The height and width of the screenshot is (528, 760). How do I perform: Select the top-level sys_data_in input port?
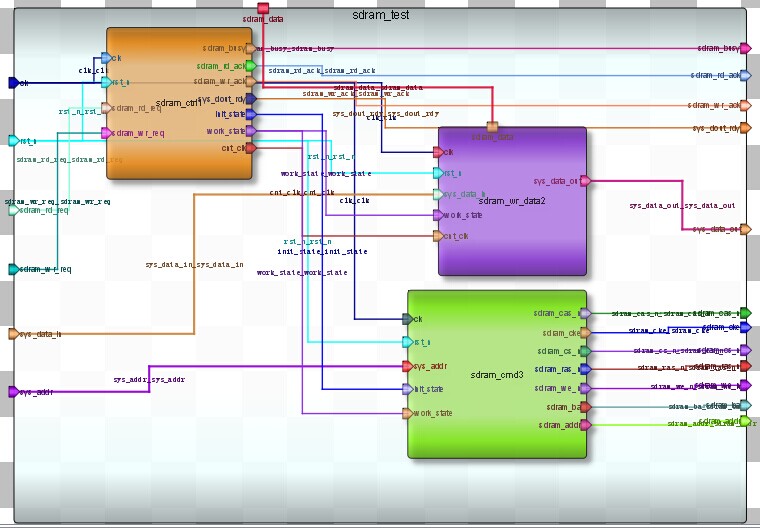tap(14, 334)
